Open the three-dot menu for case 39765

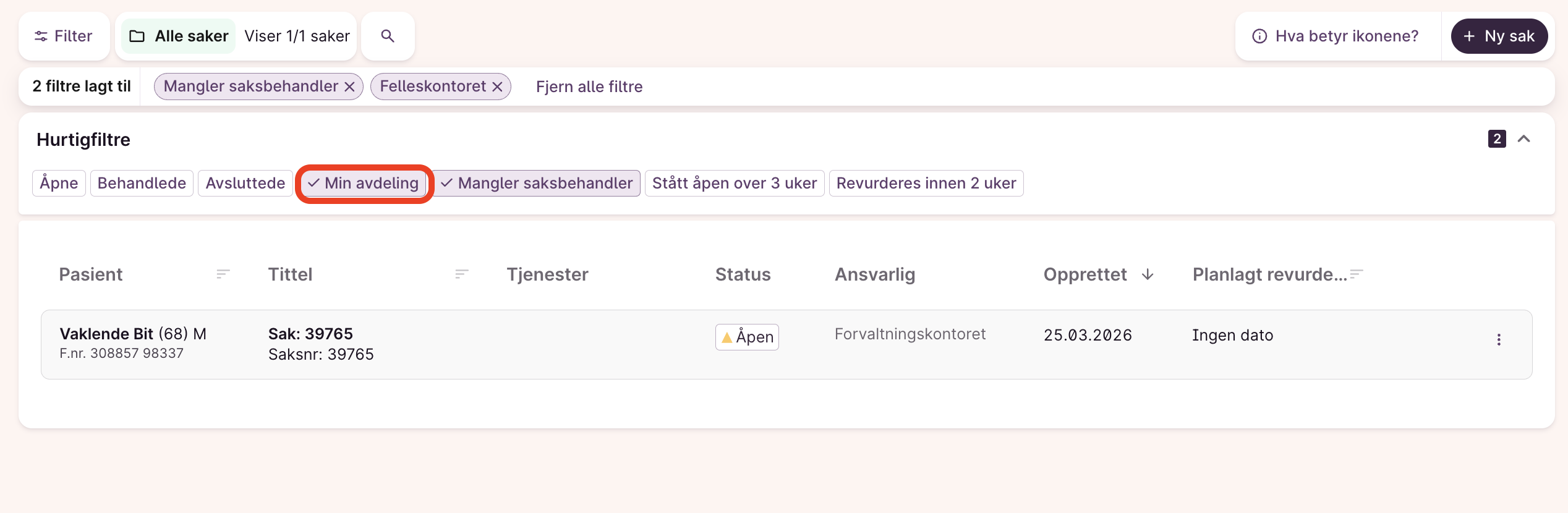pyautogui.click(x=1498, y=339)
